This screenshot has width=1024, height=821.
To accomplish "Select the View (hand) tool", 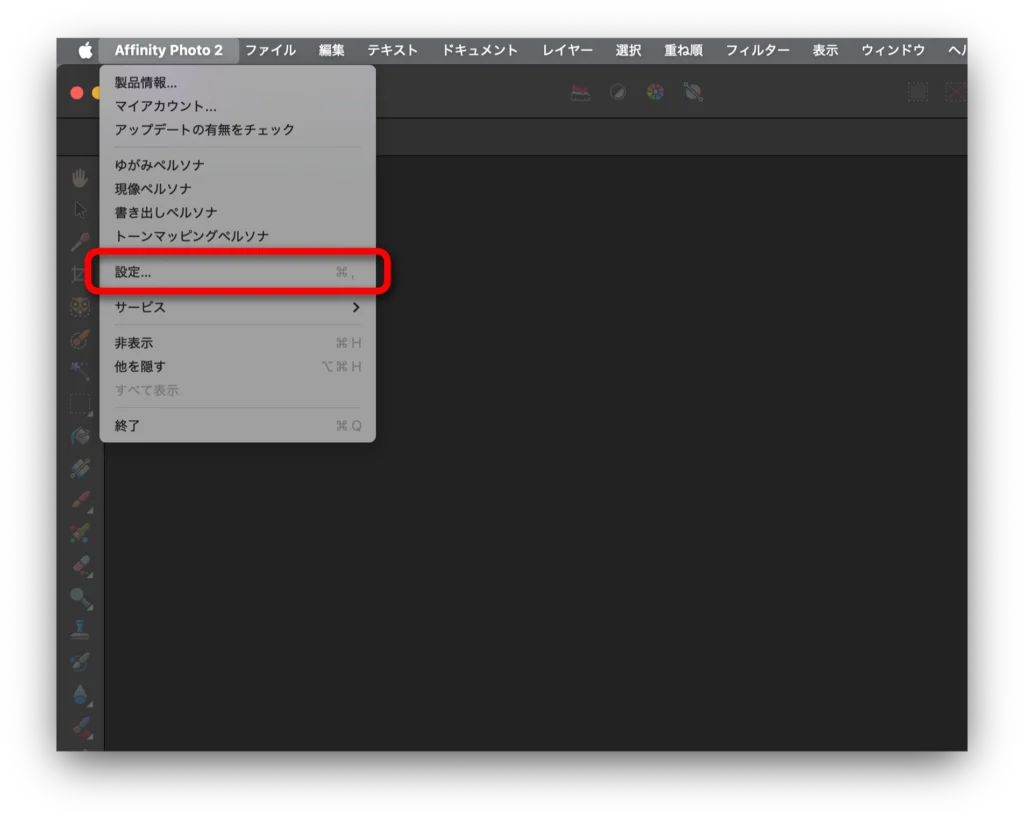I will pos(80,178).
